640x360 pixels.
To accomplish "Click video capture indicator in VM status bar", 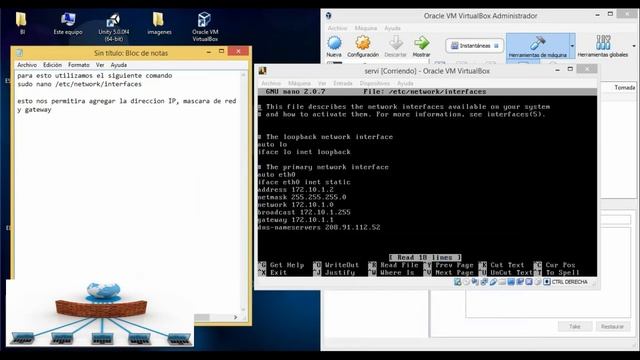I will (520, 282).
